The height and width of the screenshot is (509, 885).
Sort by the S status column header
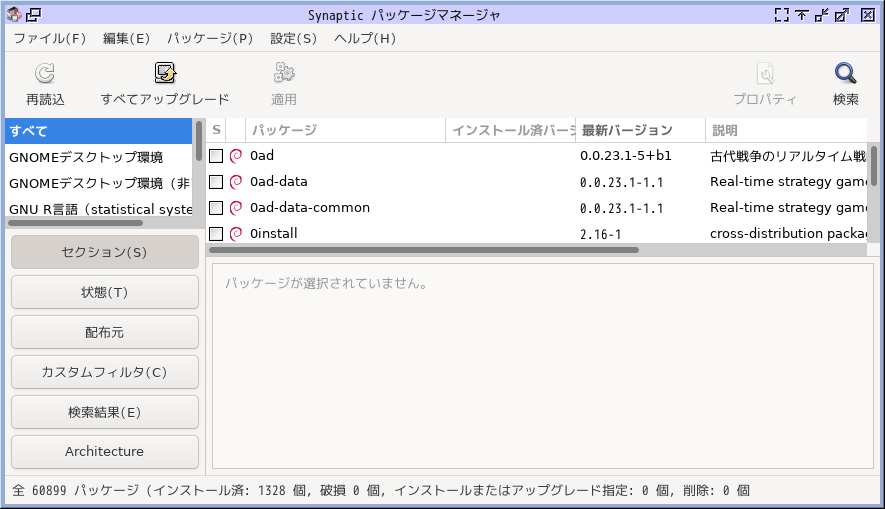point(216,130)
